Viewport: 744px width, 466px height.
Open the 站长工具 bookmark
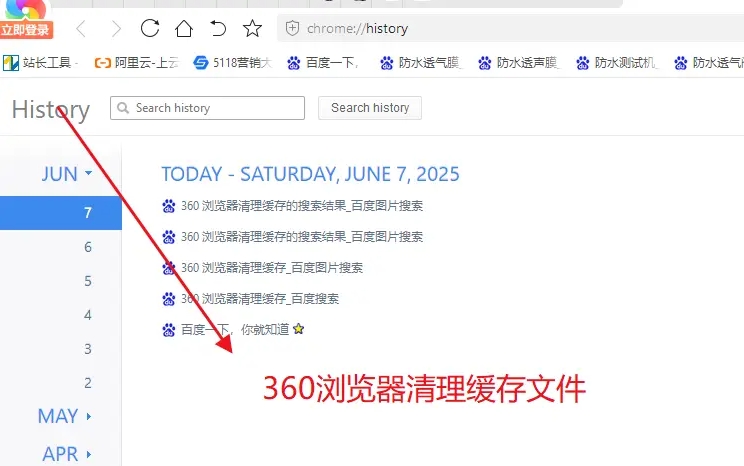[40, 63]
